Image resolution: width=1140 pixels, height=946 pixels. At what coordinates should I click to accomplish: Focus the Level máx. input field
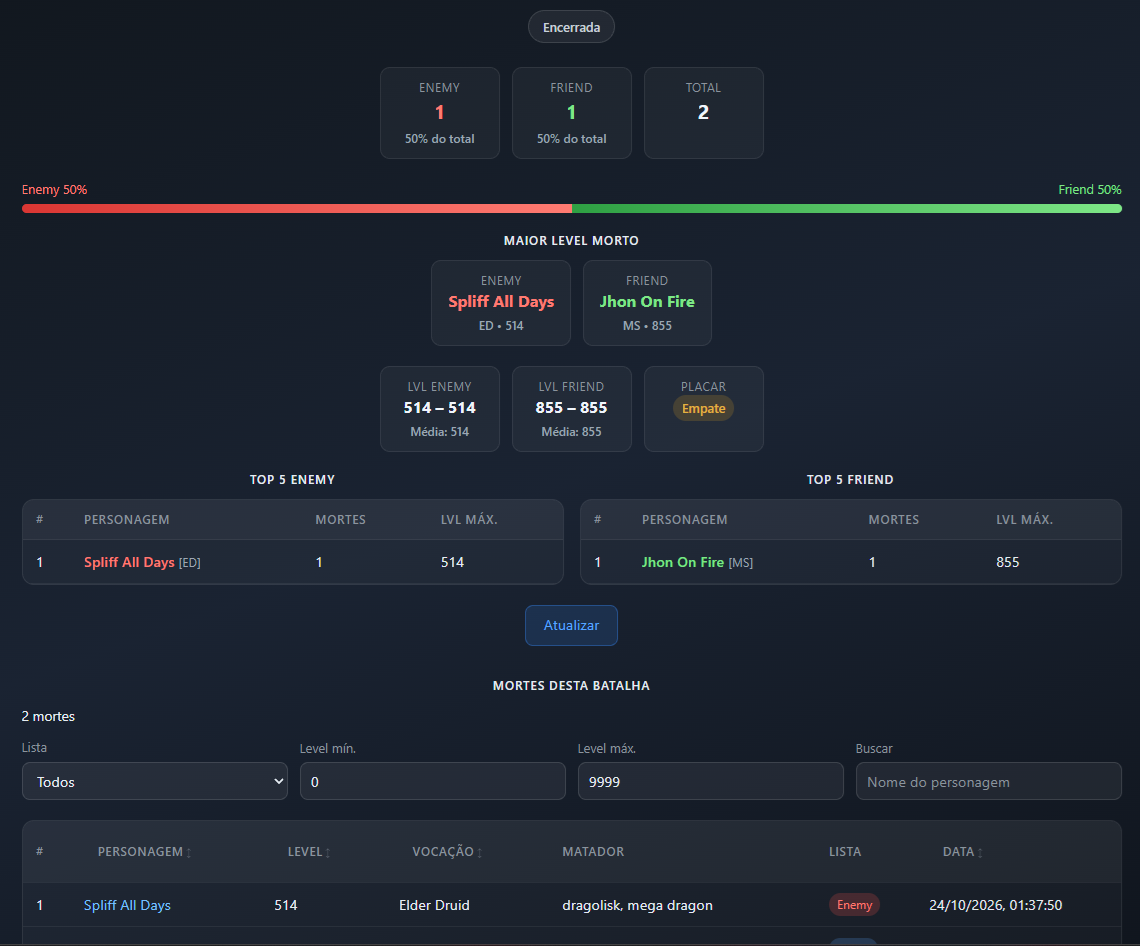tap(710, 782)
